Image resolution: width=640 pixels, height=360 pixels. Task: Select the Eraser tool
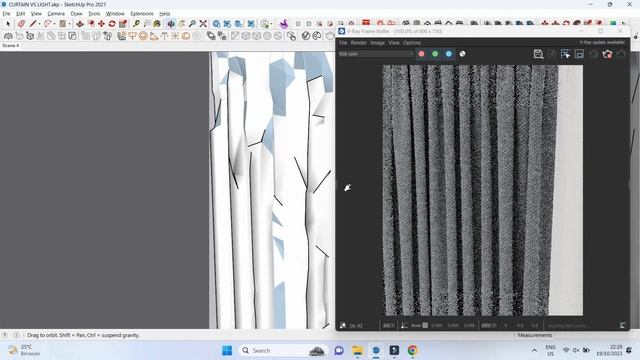point(21,24)
